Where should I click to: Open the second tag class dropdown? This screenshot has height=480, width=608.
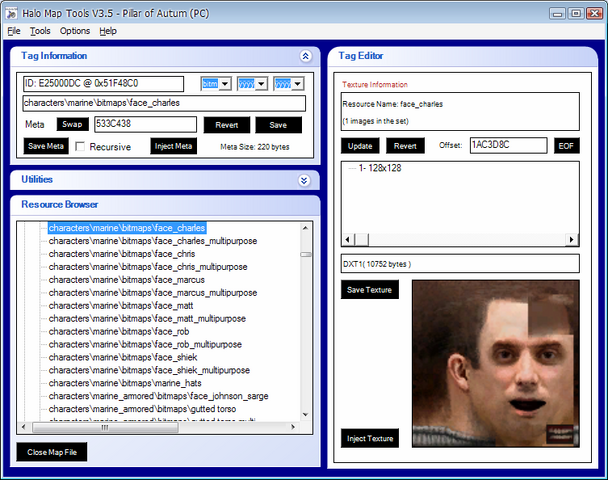point(262,83)
